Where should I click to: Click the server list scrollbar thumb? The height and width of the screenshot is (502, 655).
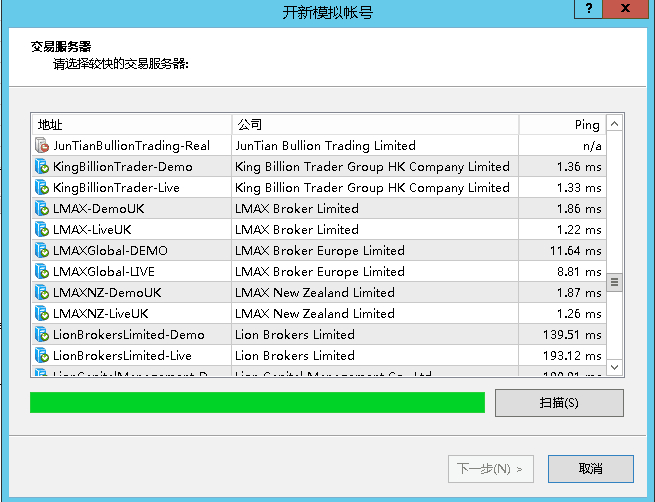pos(614,282)
